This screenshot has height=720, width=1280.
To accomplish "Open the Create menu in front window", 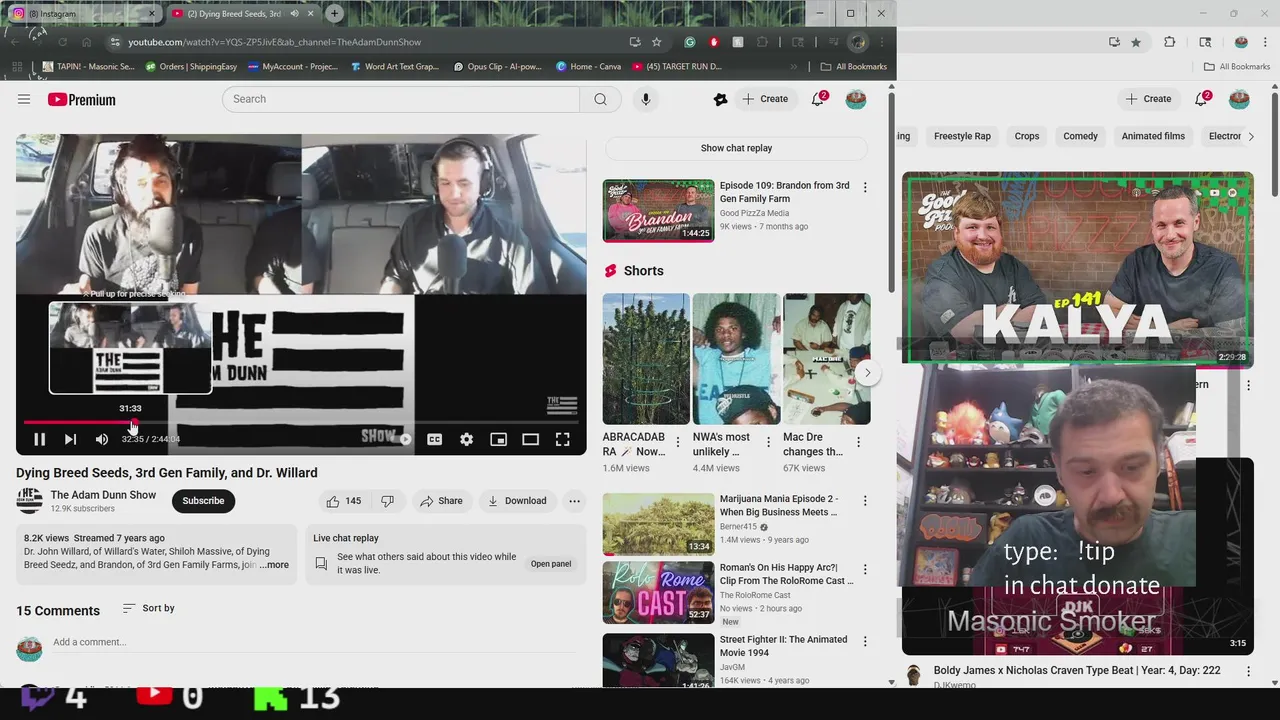I will tap(765, 99).
